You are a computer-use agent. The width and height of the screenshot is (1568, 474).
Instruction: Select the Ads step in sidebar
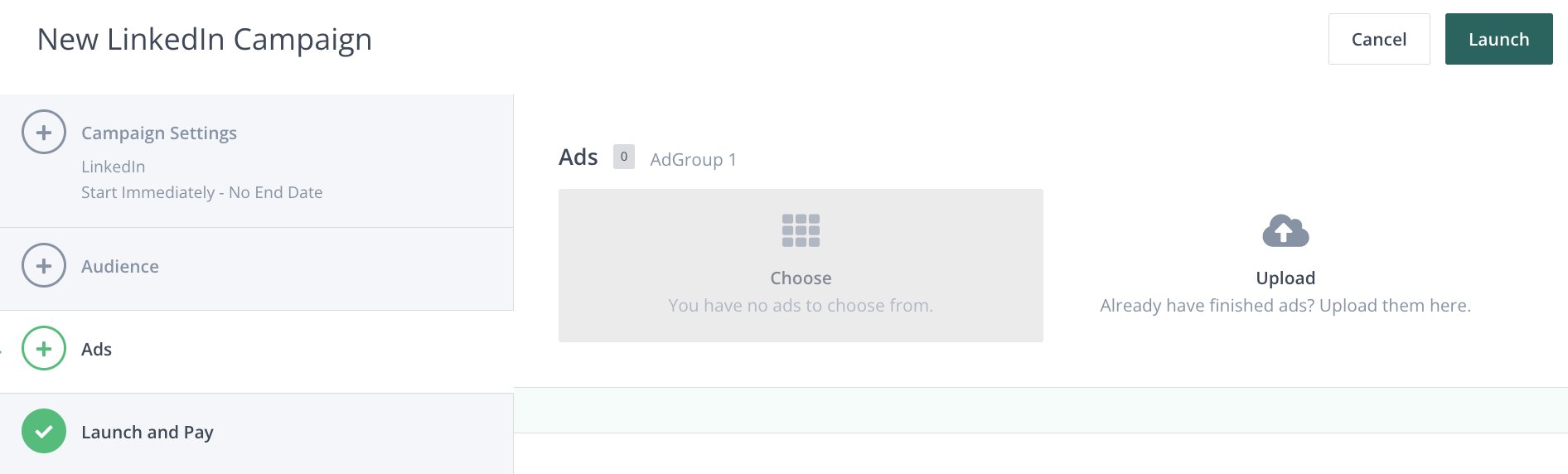click(97, 349)
